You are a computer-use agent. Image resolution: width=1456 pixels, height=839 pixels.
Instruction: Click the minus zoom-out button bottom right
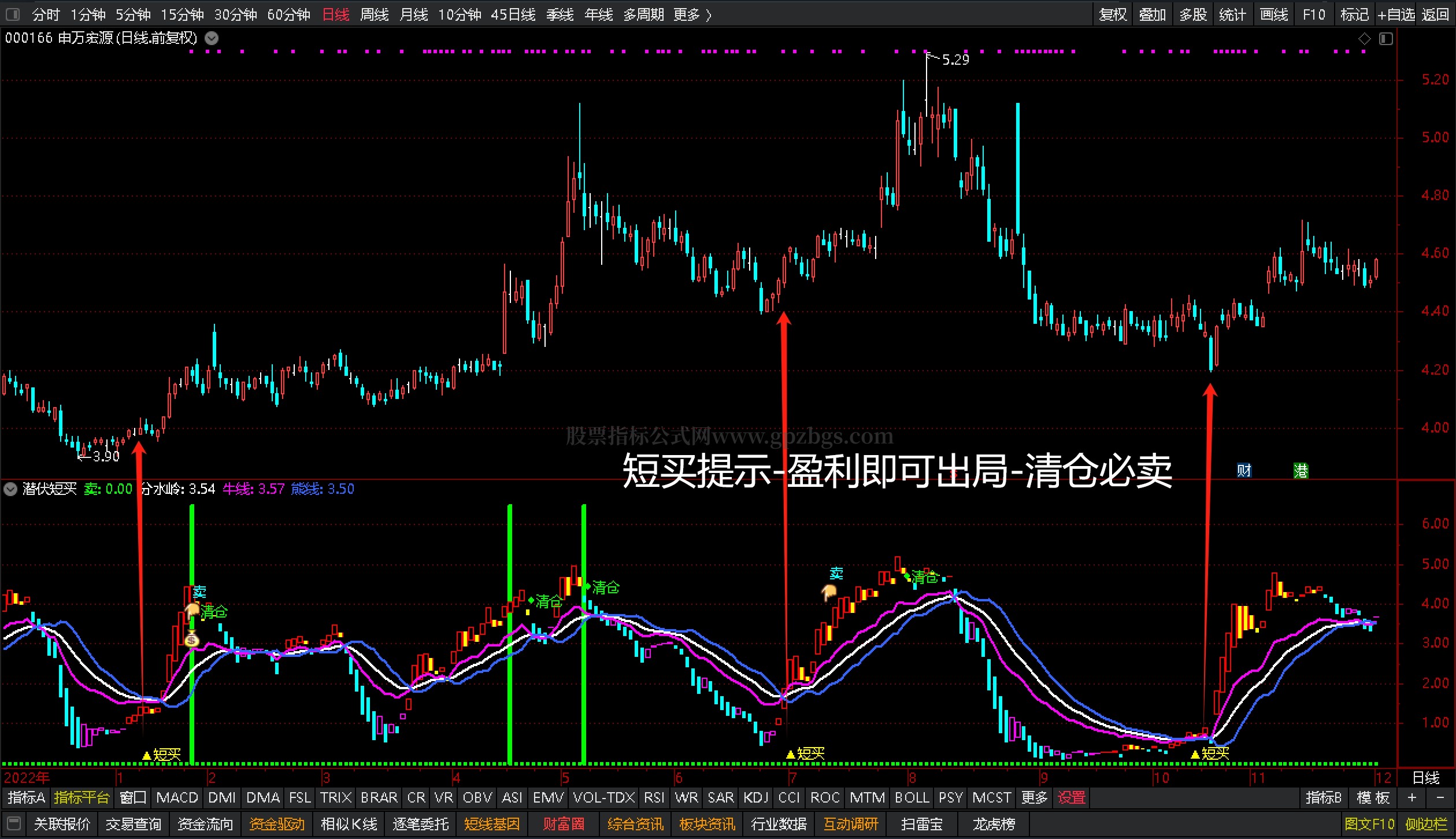pyautogui.click(x=1440, y=798)
